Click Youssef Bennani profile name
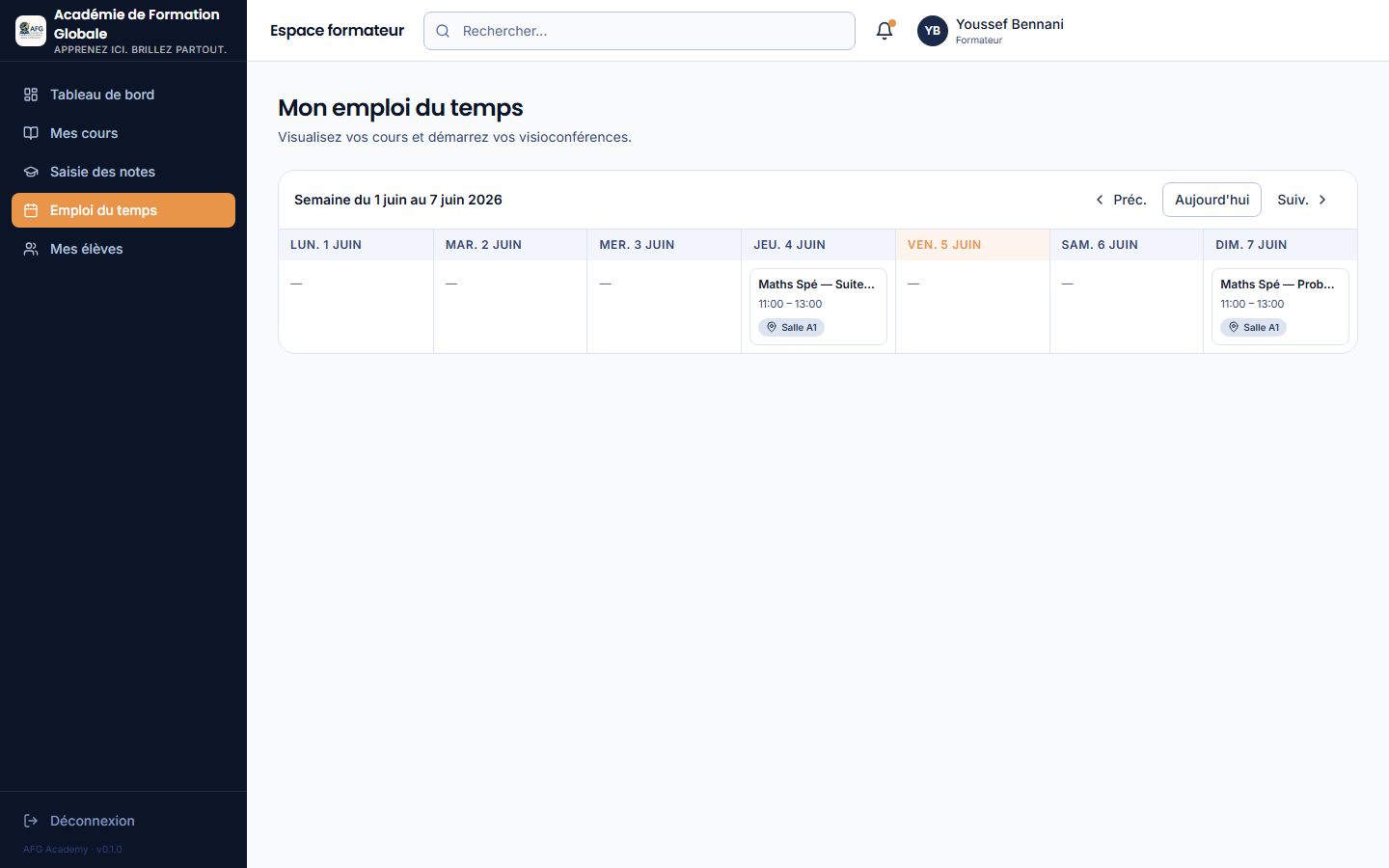This screenshot has height=868, width=1389. [1010, 24]
